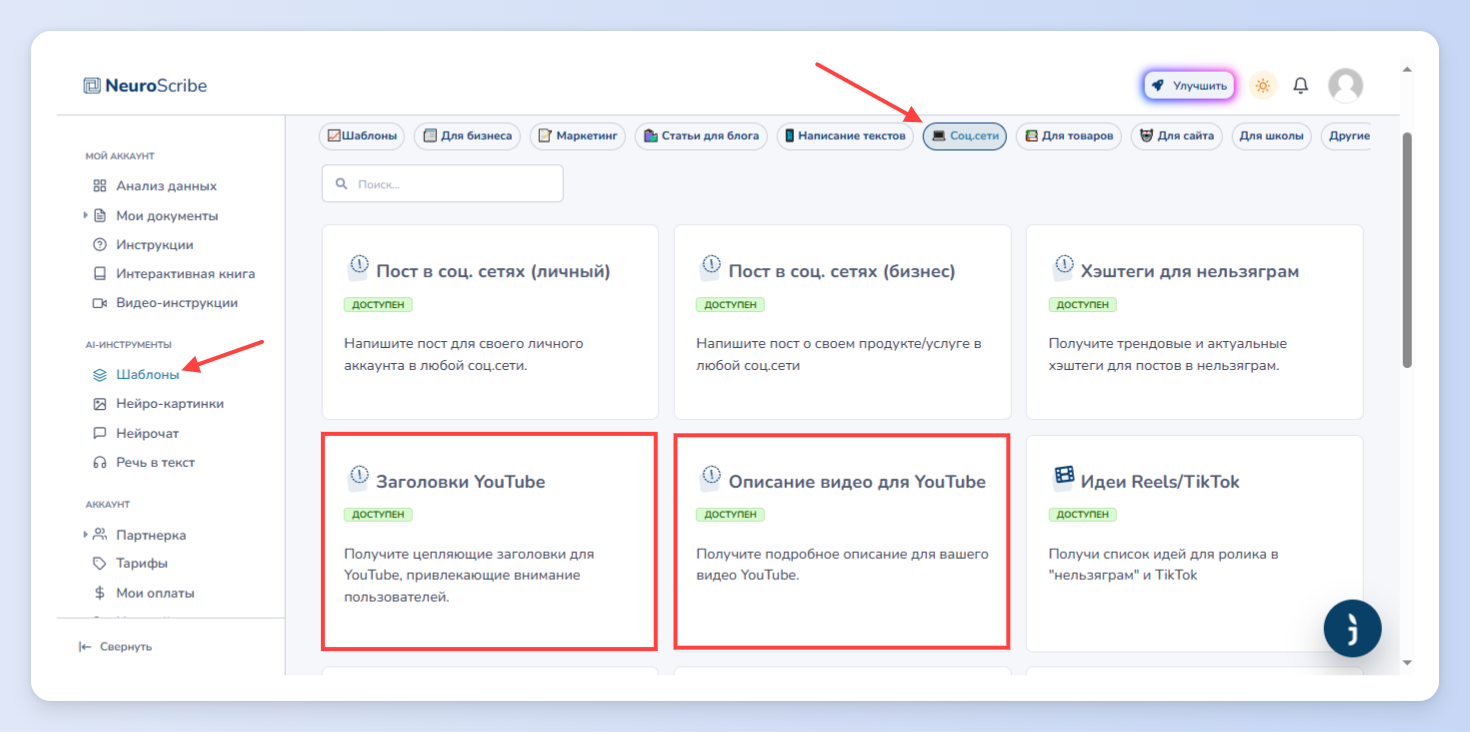Image resolution: width=1470 pixels, height=732 pixels.
Task: Select the Для товаров tab
Action: pyautogui.click(x=1069, y=136)
